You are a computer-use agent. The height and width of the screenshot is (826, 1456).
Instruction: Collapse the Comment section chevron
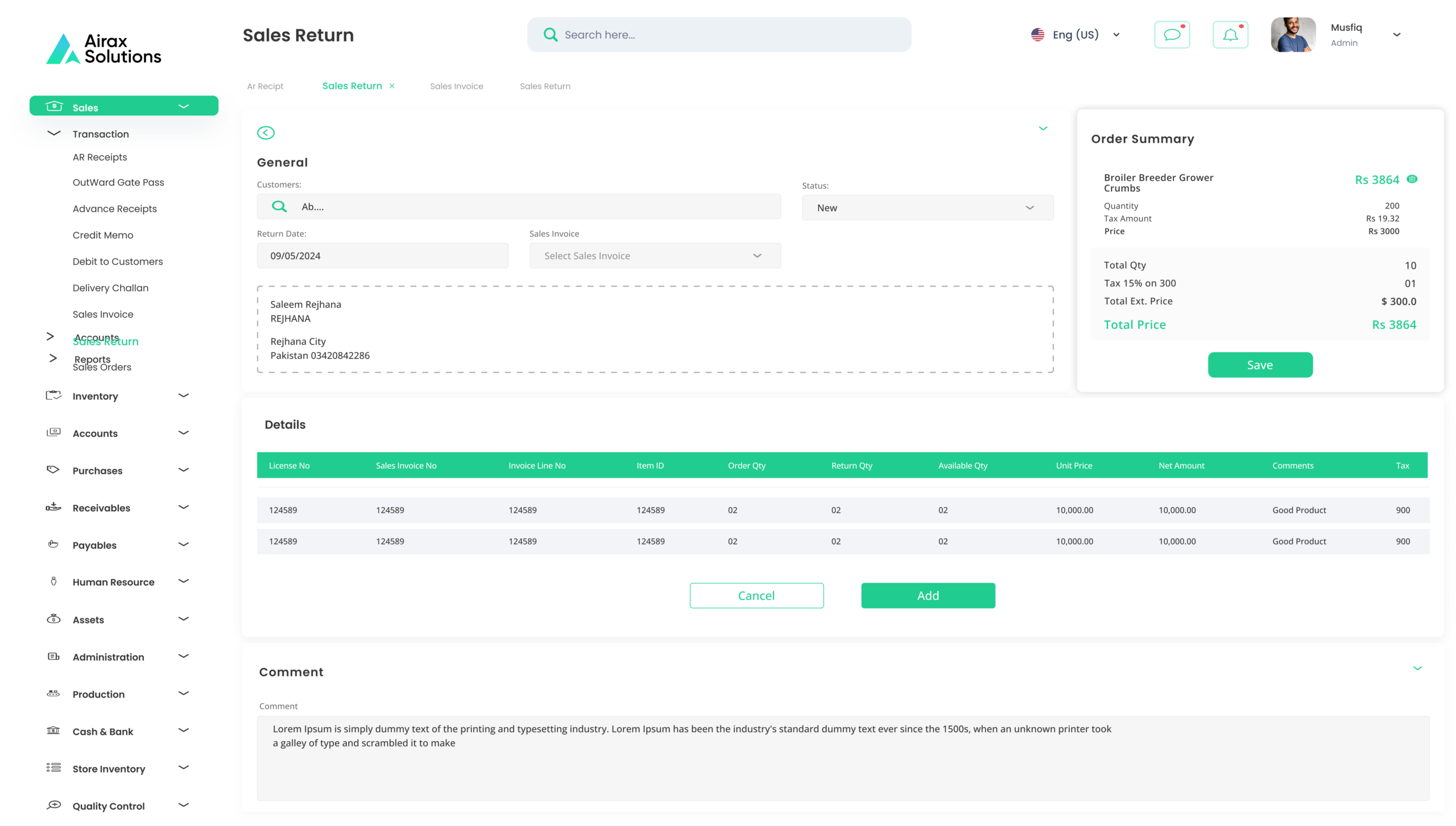(x=1417, y=668)
